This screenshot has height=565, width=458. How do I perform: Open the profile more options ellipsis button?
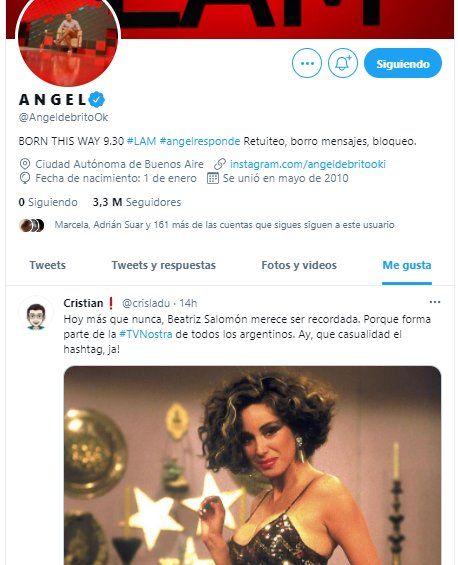pos(307,63)
